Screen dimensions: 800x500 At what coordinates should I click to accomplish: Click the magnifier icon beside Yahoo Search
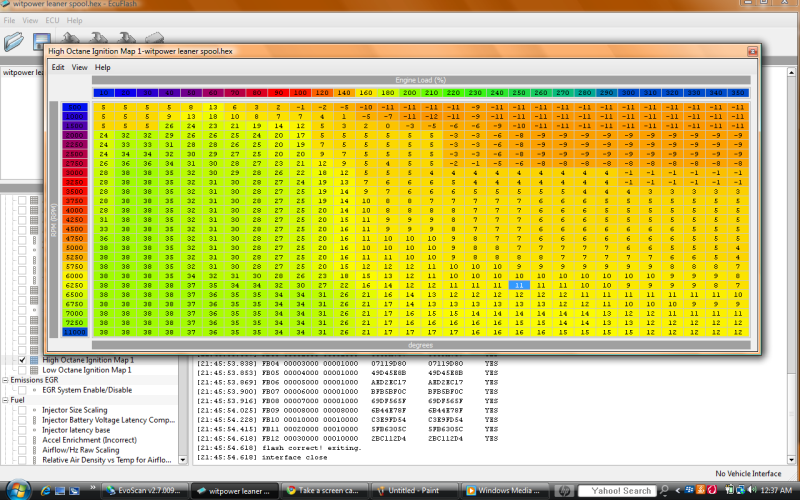(x=664, y=491)
